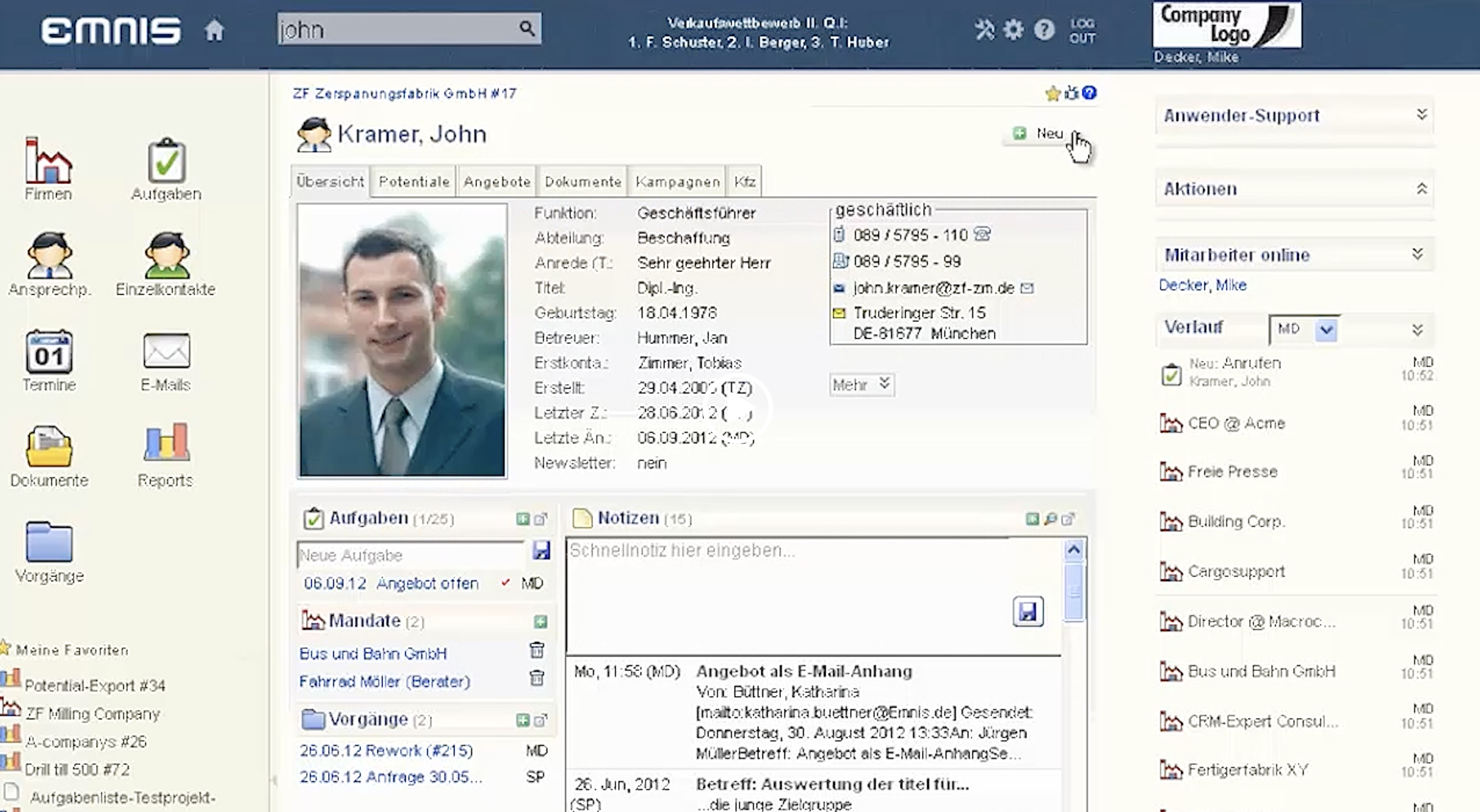Image resolution: width=1480 pixels, height=812 pixels.
Task: Click the Neue Aufgabe input field
Action: 410,555
